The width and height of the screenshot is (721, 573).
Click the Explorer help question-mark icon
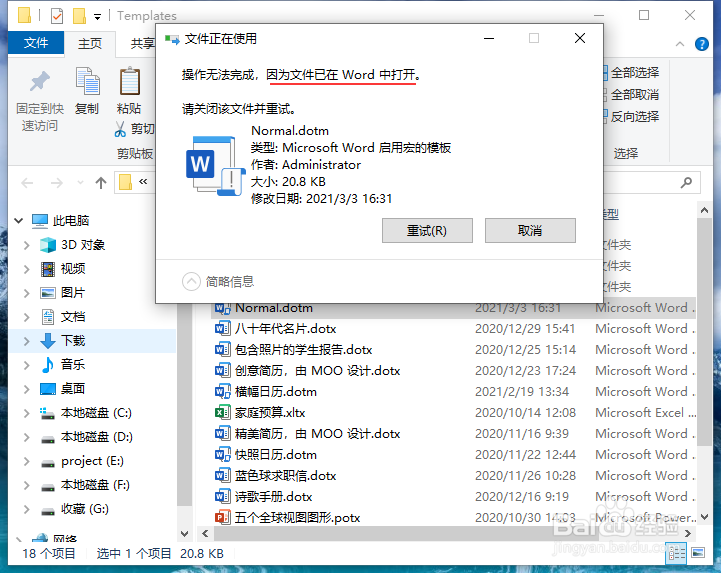pos(702,44)
